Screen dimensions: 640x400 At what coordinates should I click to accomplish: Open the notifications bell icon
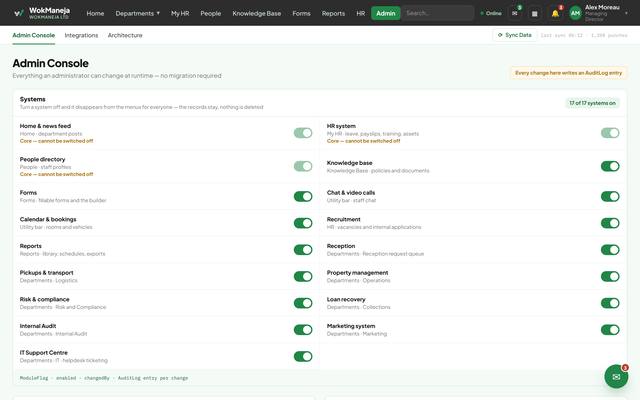555,13
